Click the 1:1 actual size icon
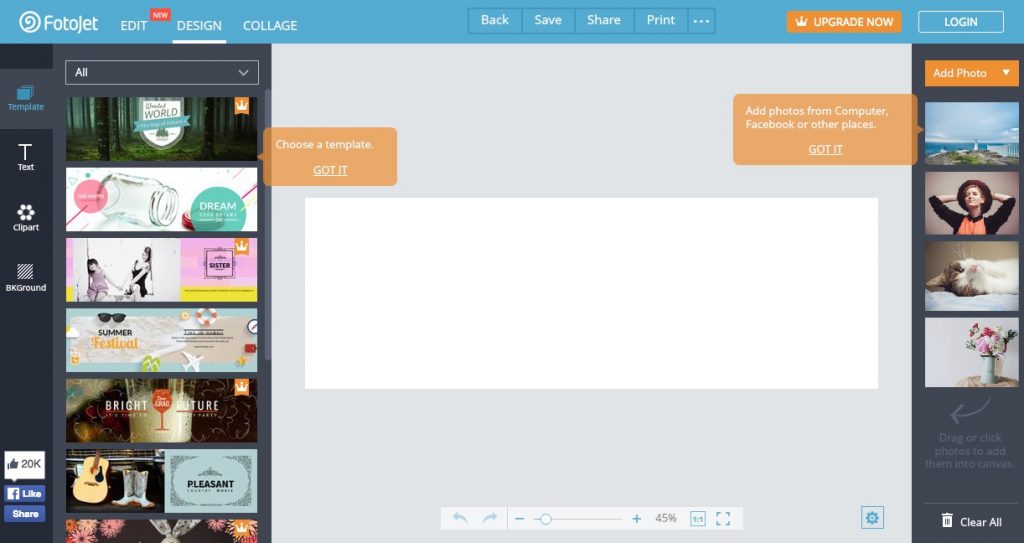This screenshot has height=543, width=1024. [x=697, y=518]
